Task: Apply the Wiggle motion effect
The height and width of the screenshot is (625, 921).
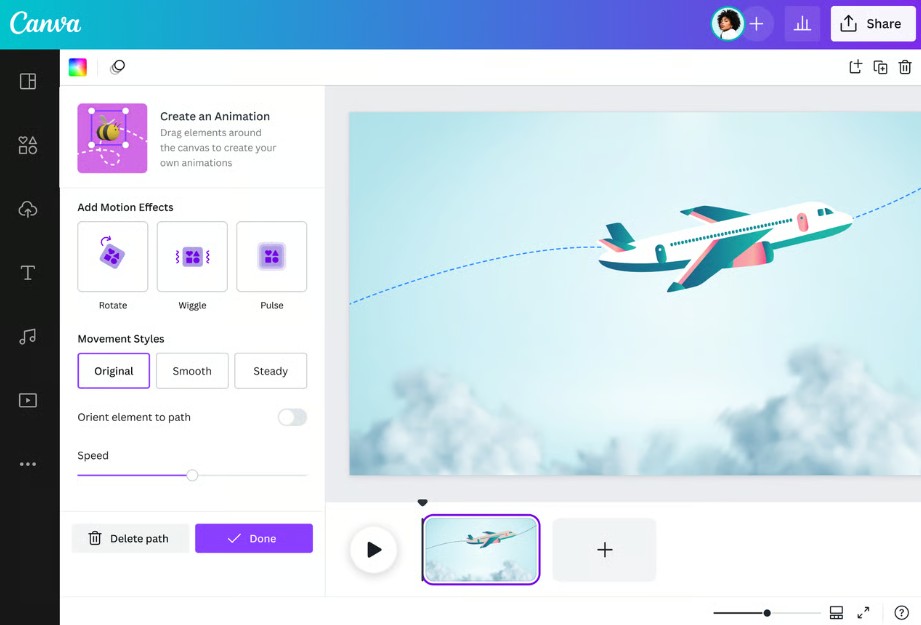Action: [x=192, y=257]
